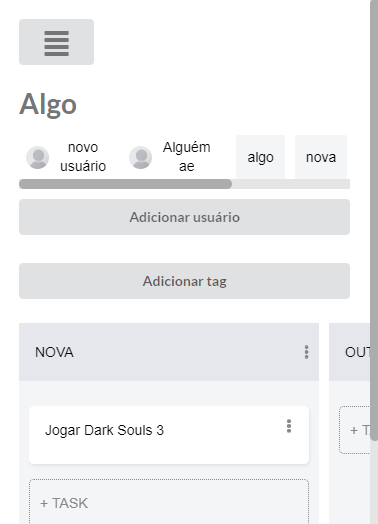Screen dimensions: 378x524
Task: Select the algo tag
Action: tap(260, 157)
